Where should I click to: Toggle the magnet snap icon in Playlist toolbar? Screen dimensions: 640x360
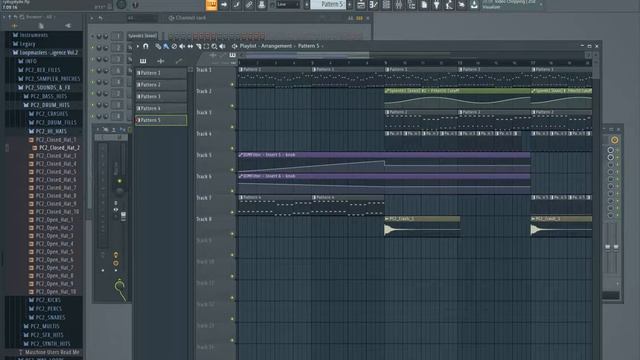tap(146, 47)
